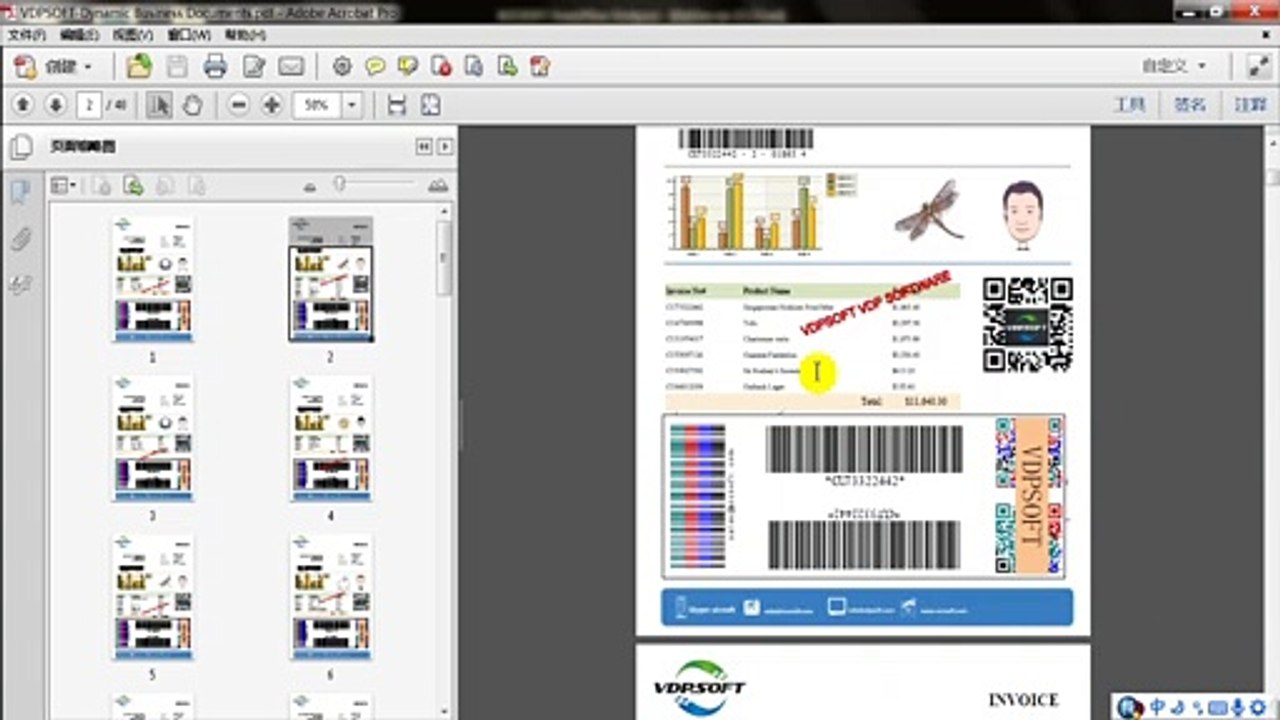This screenshot has height=720, width=1280.
Task: Open the 工具 (Tools) pane
Action: tap(1130, 104)
